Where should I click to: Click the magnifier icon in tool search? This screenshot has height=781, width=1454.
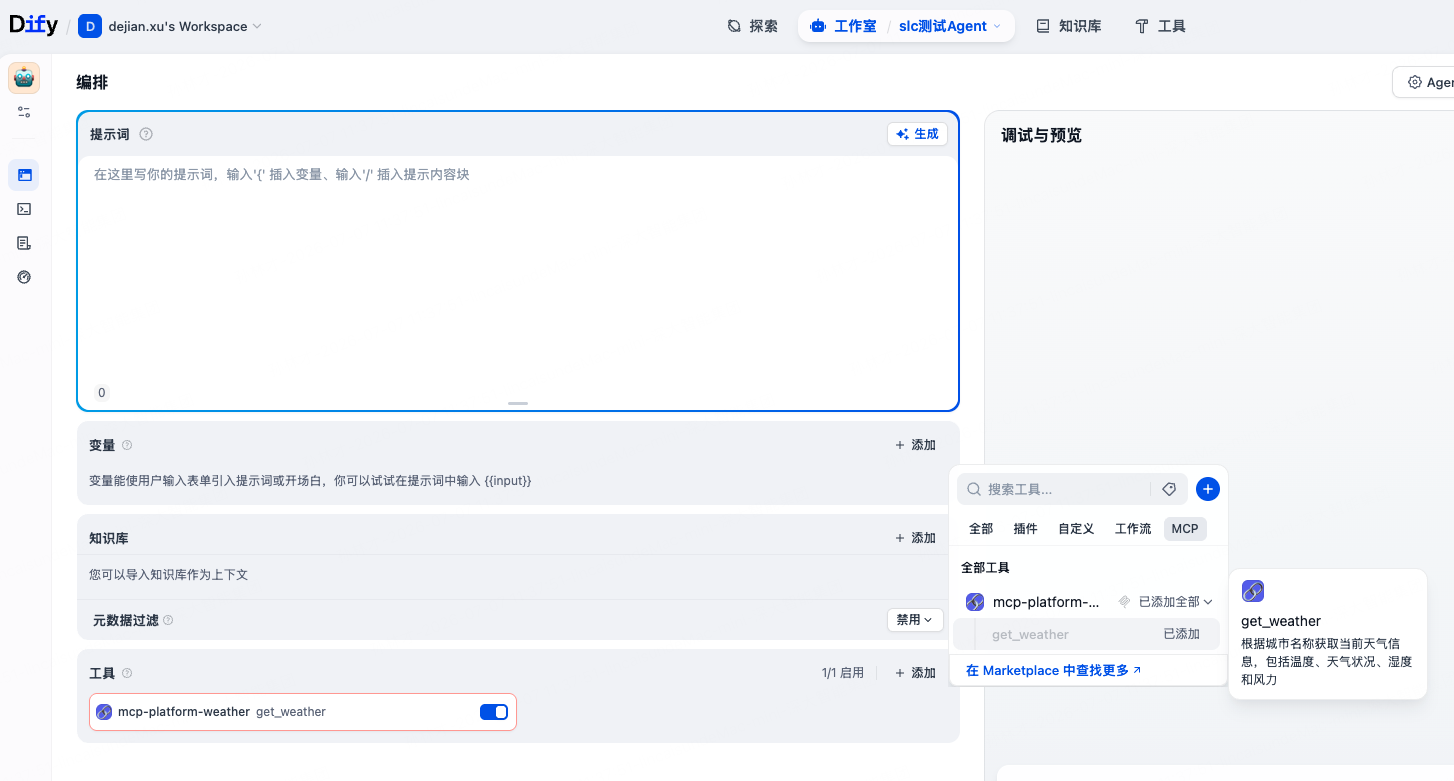[x=973, y=489]
